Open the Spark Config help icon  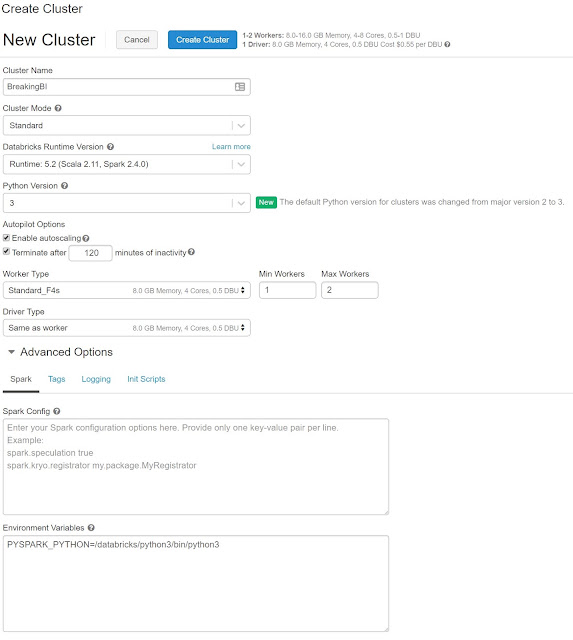pos(57,411)
